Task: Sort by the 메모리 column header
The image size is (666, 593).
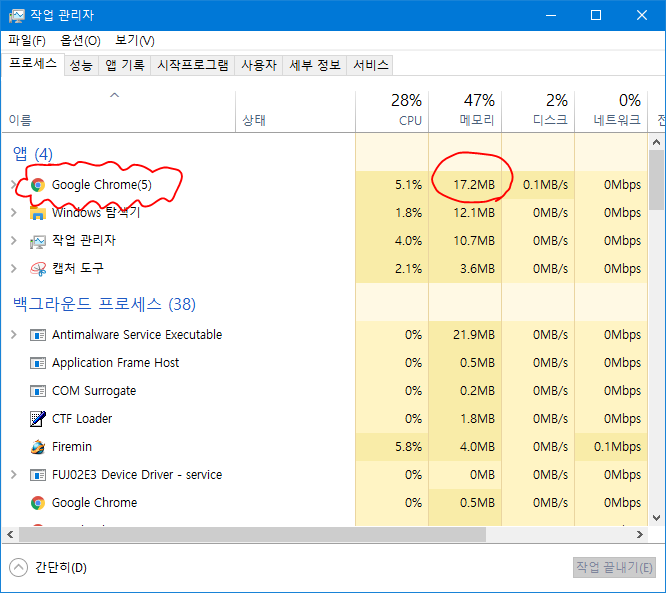Action: click(x=465, y=111)
